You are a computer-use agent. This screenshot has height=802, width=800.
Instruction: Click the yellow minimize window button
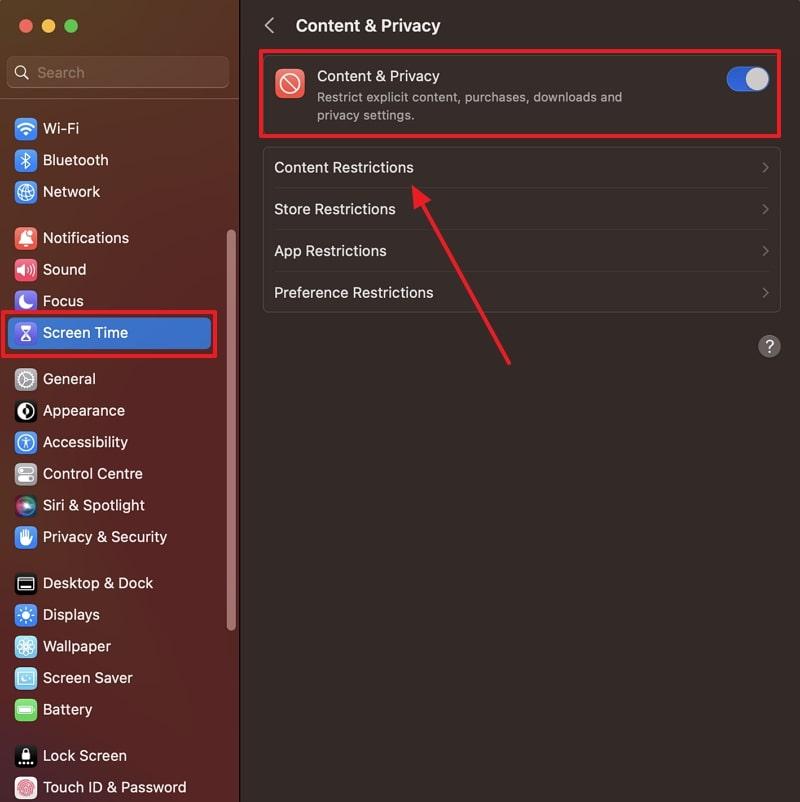pos(49,26)
